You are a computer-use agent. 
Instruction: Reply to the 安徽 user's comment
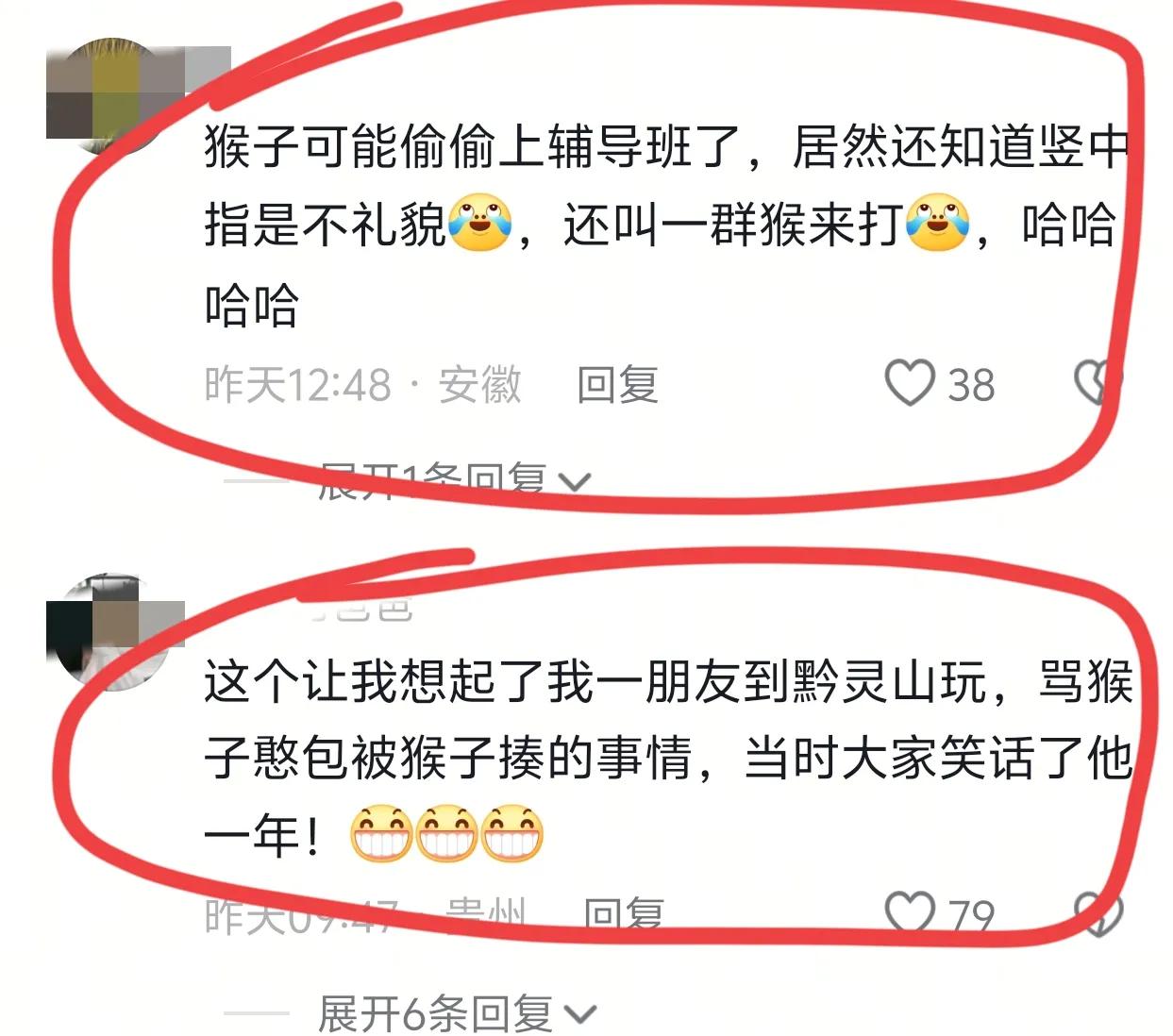[617, 385]
